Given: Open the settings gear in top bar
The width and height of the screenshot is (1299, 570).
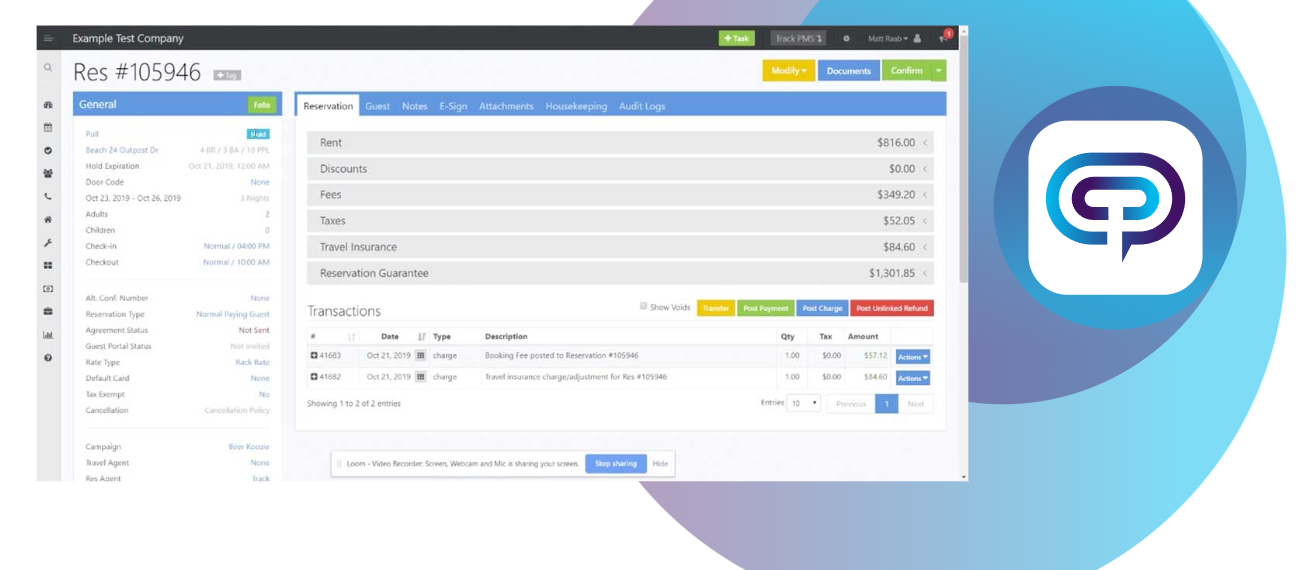Looking at the screenshot, I should [846, 39].
